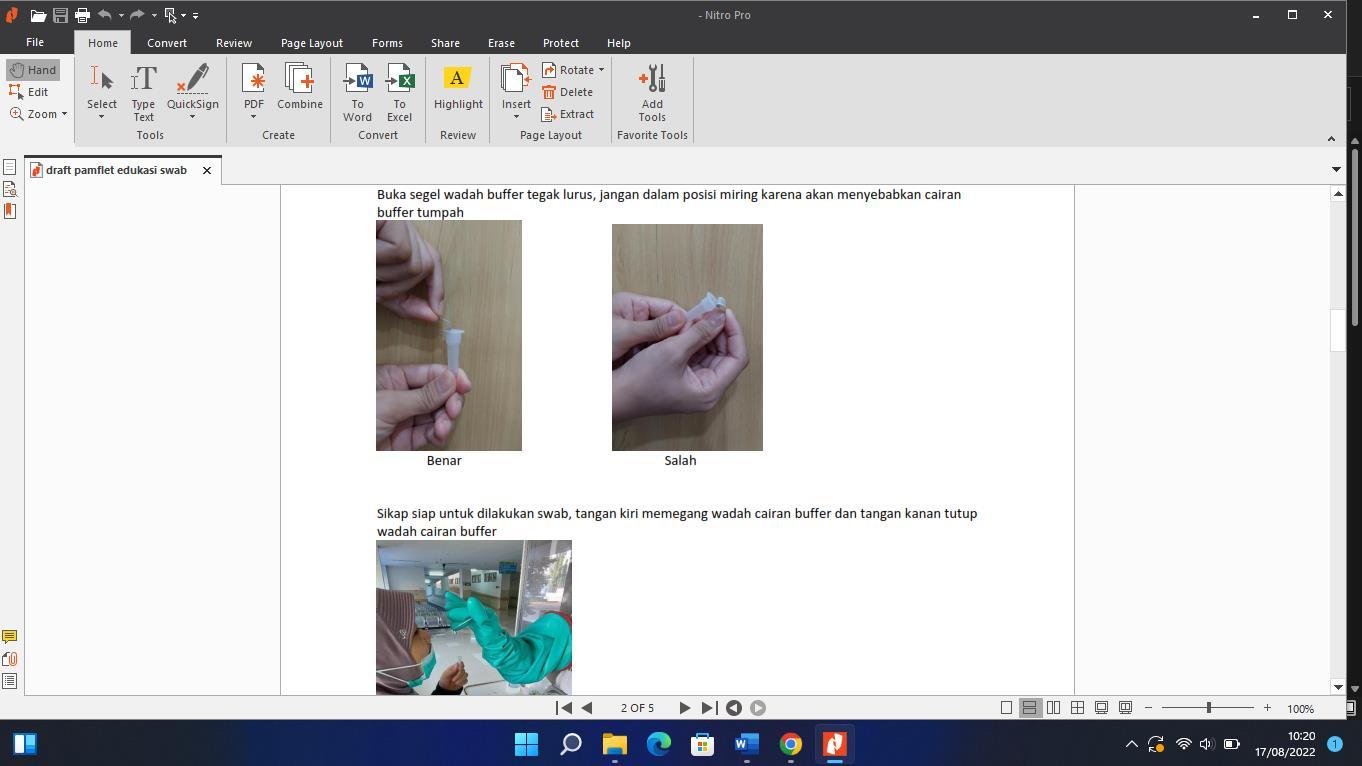Open the Pages pane in the left sidebar
The image size is (1362, 766).
click(x=10, y=167)
